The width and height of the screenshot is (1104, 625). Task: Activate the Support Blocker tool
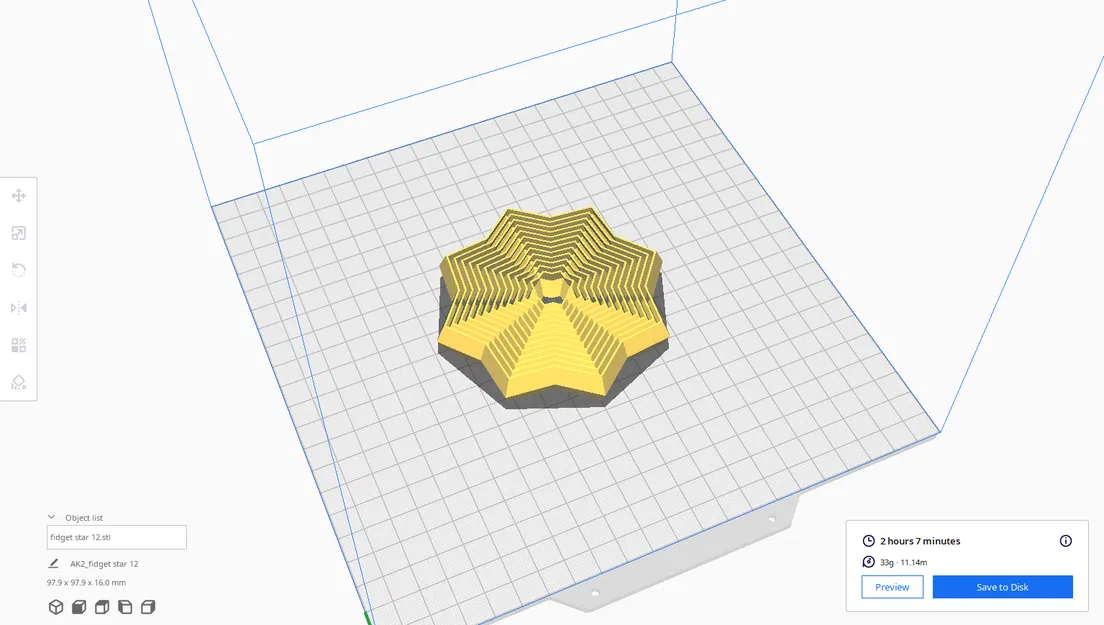[x=18, y=382]
